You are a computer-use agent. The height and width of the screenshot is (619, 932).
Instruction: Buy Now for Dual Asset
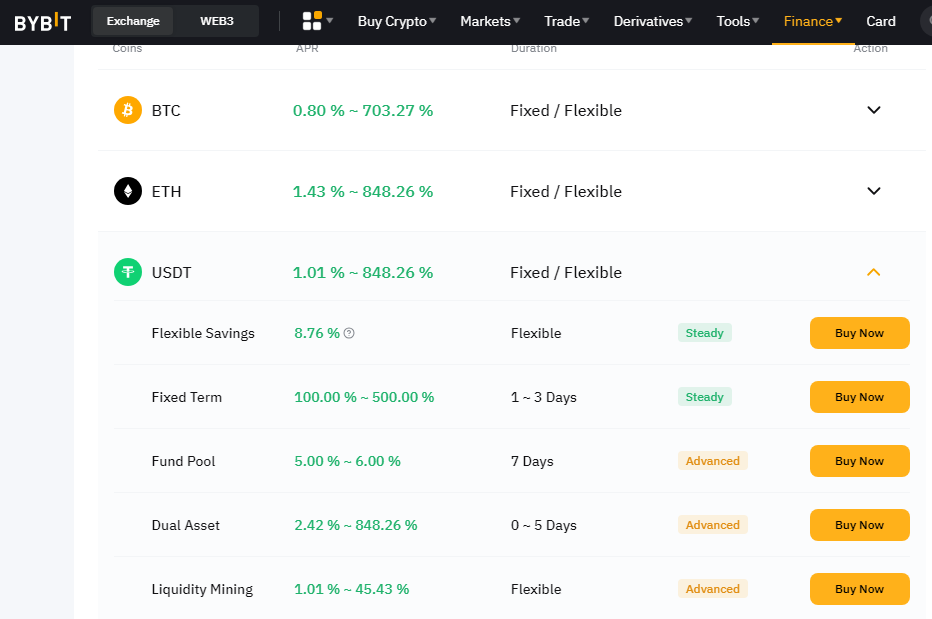point(859,525)
